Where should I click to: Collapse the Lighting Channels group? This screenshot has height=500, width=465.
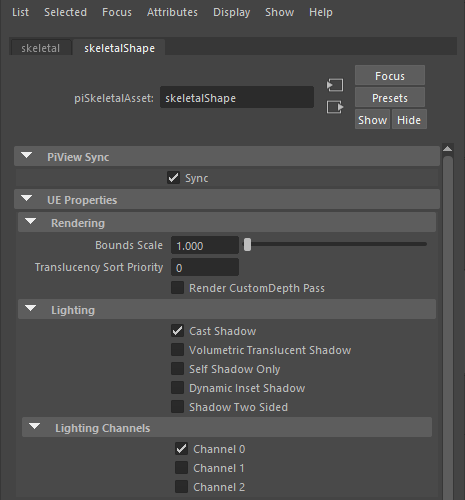pos(35,427)
